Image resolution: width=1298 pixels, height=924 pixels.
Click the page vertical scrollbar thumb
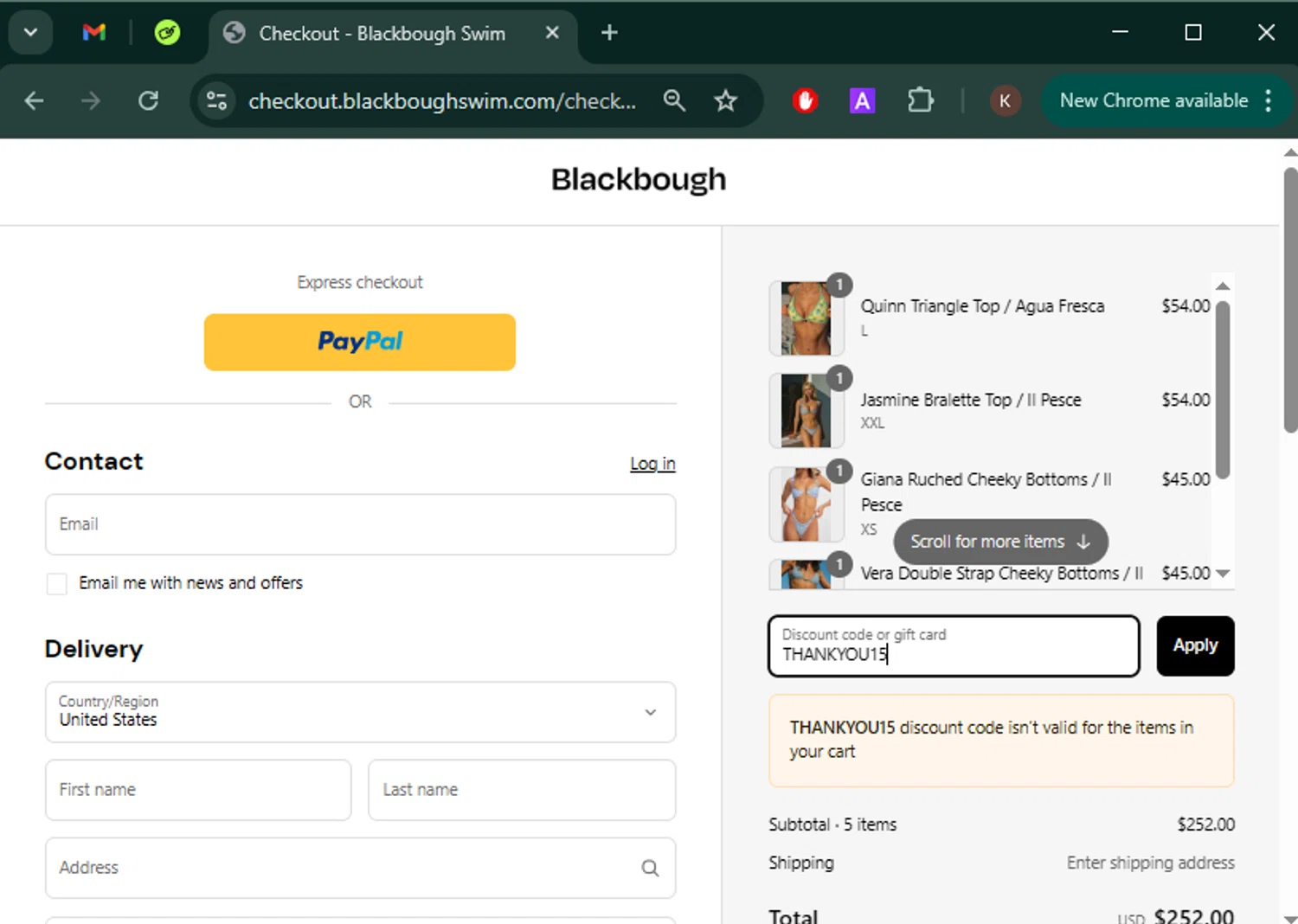click(1290, 299)
